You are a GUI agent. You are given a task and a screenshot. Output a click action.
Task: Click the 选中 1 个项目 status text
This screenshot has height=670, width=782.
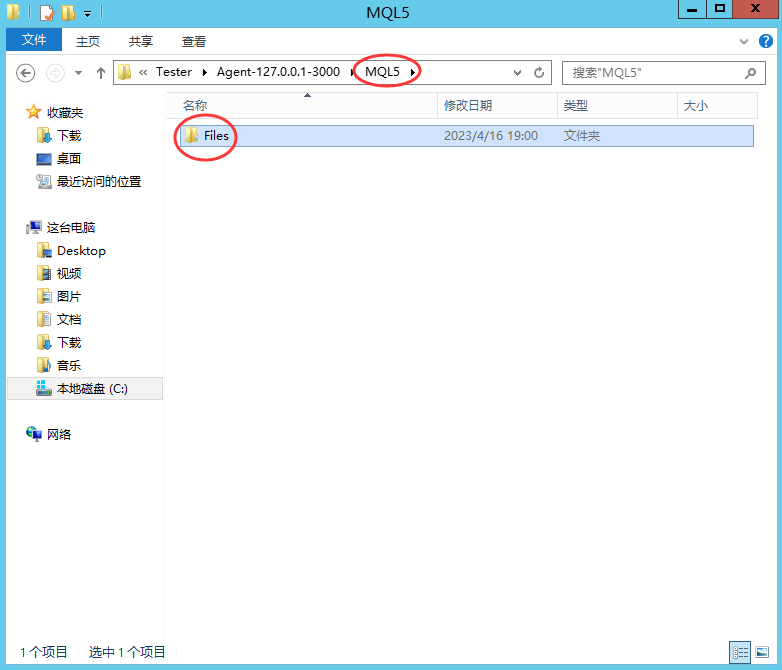coord(127,652)
